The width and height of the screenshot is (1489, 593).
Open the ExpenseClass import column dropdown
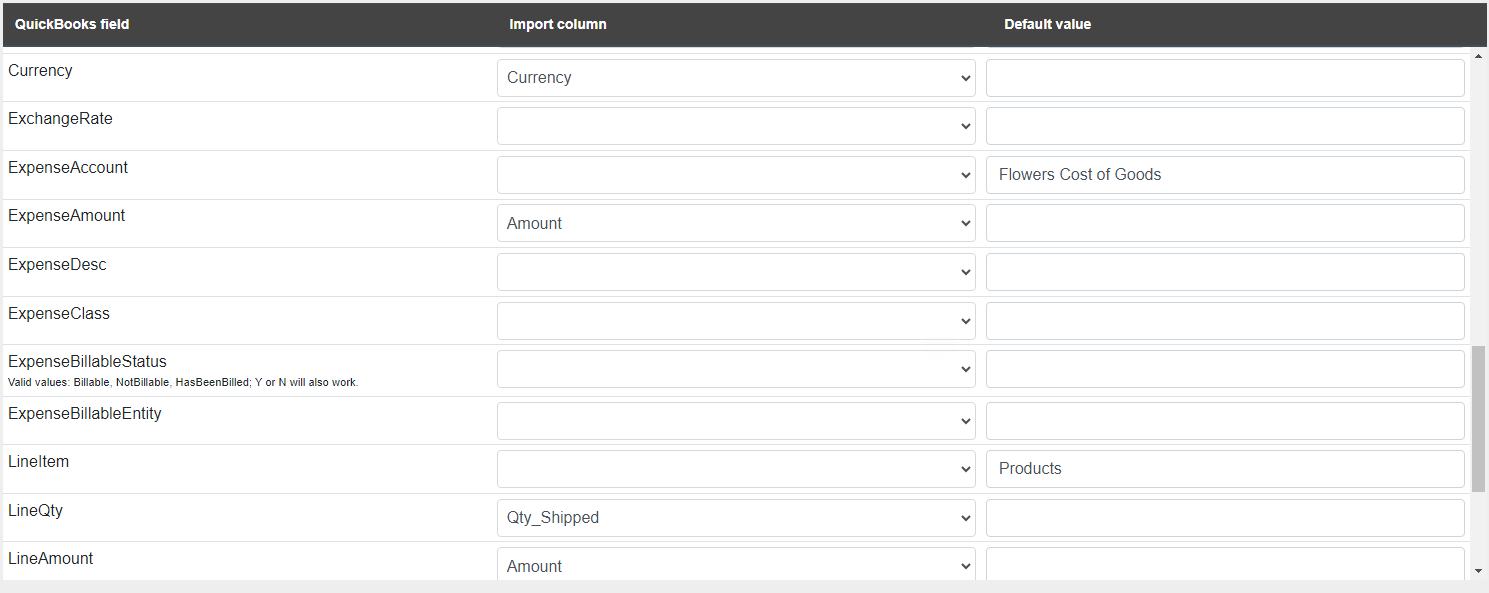pyautogui.click(x=736, y=321)
